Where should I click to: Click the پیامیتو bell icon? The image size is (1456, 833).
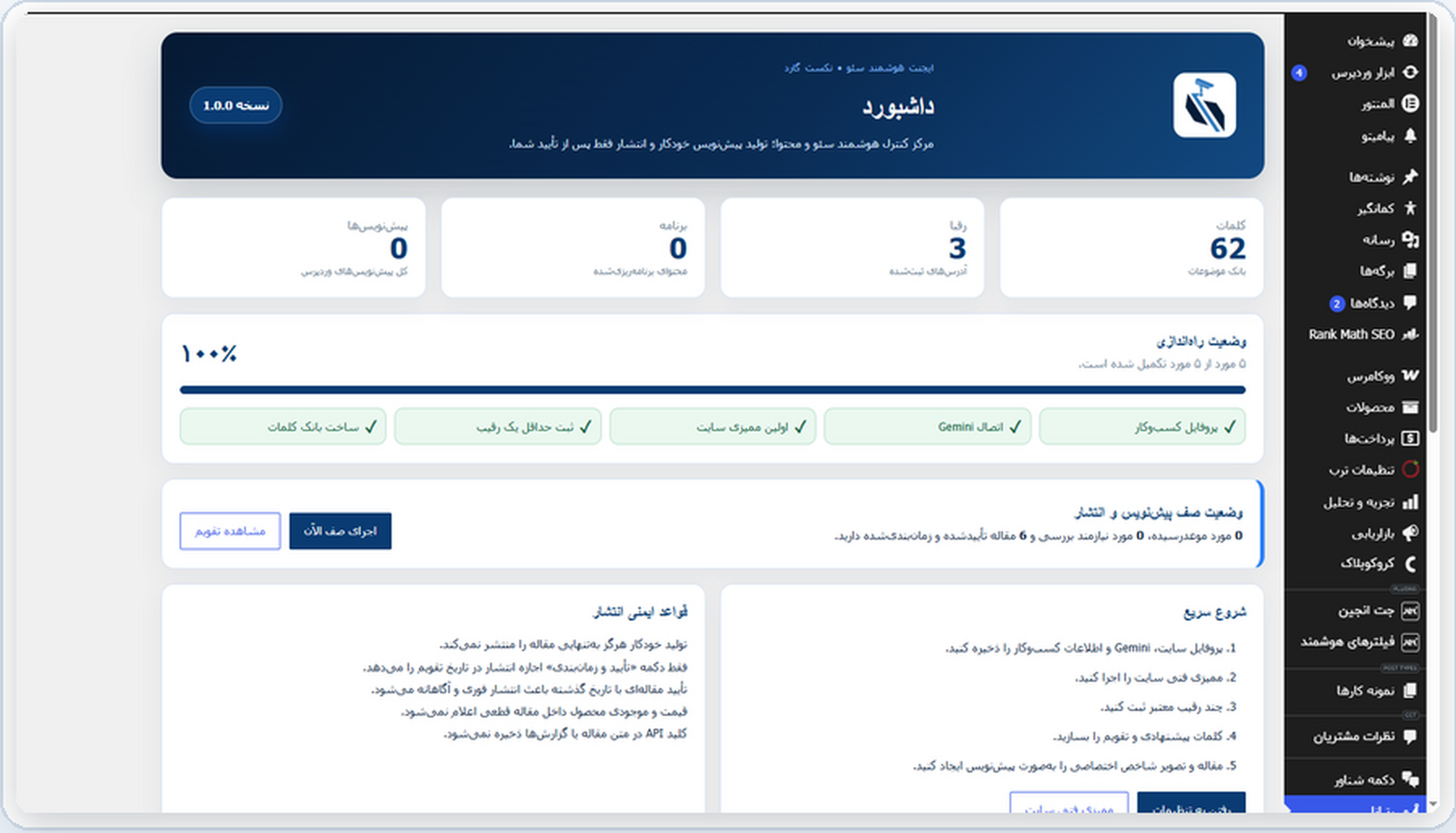[1410, 136]
